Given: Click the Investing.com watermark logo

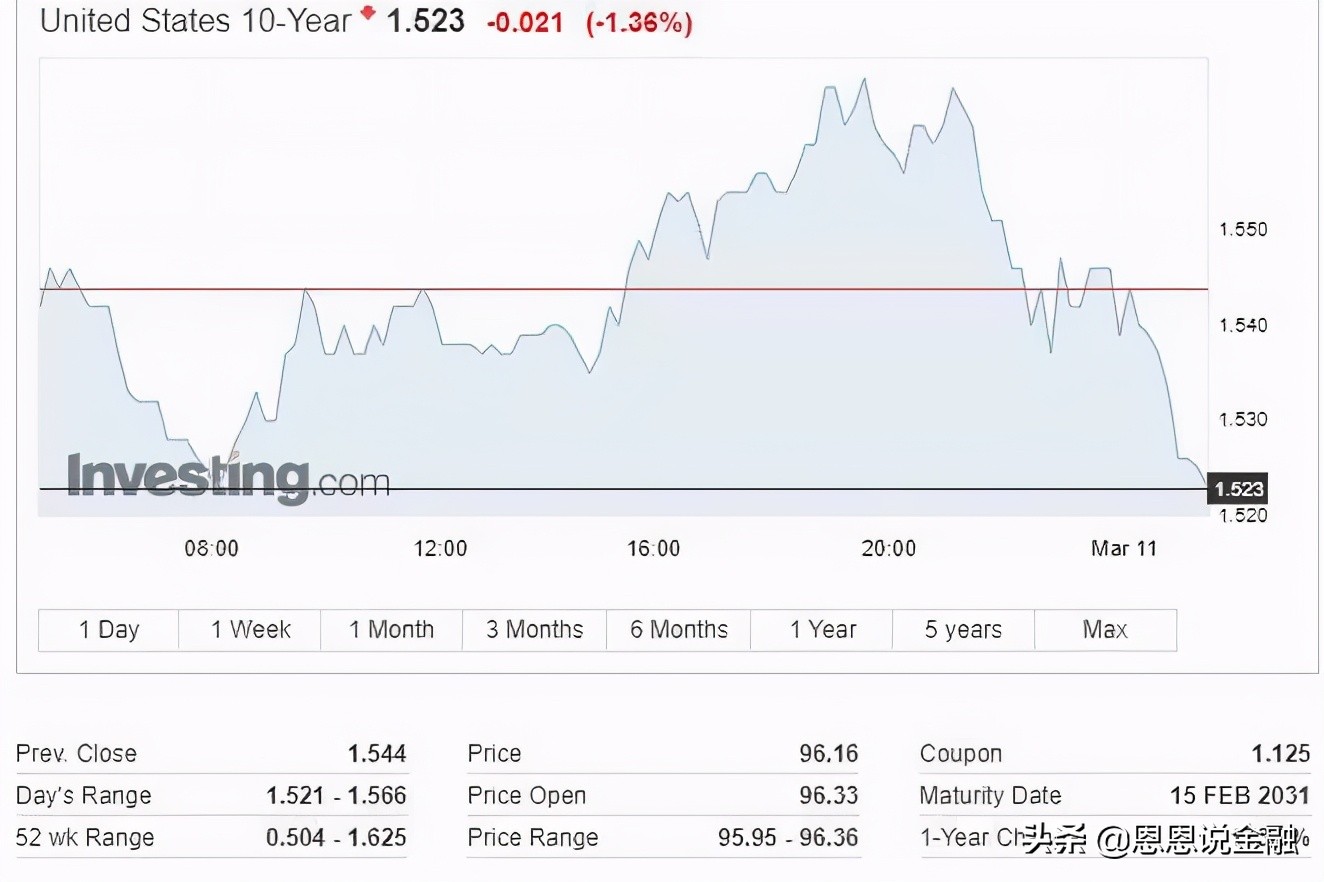Looking at the screenshot, I should (x=228, y=478).
